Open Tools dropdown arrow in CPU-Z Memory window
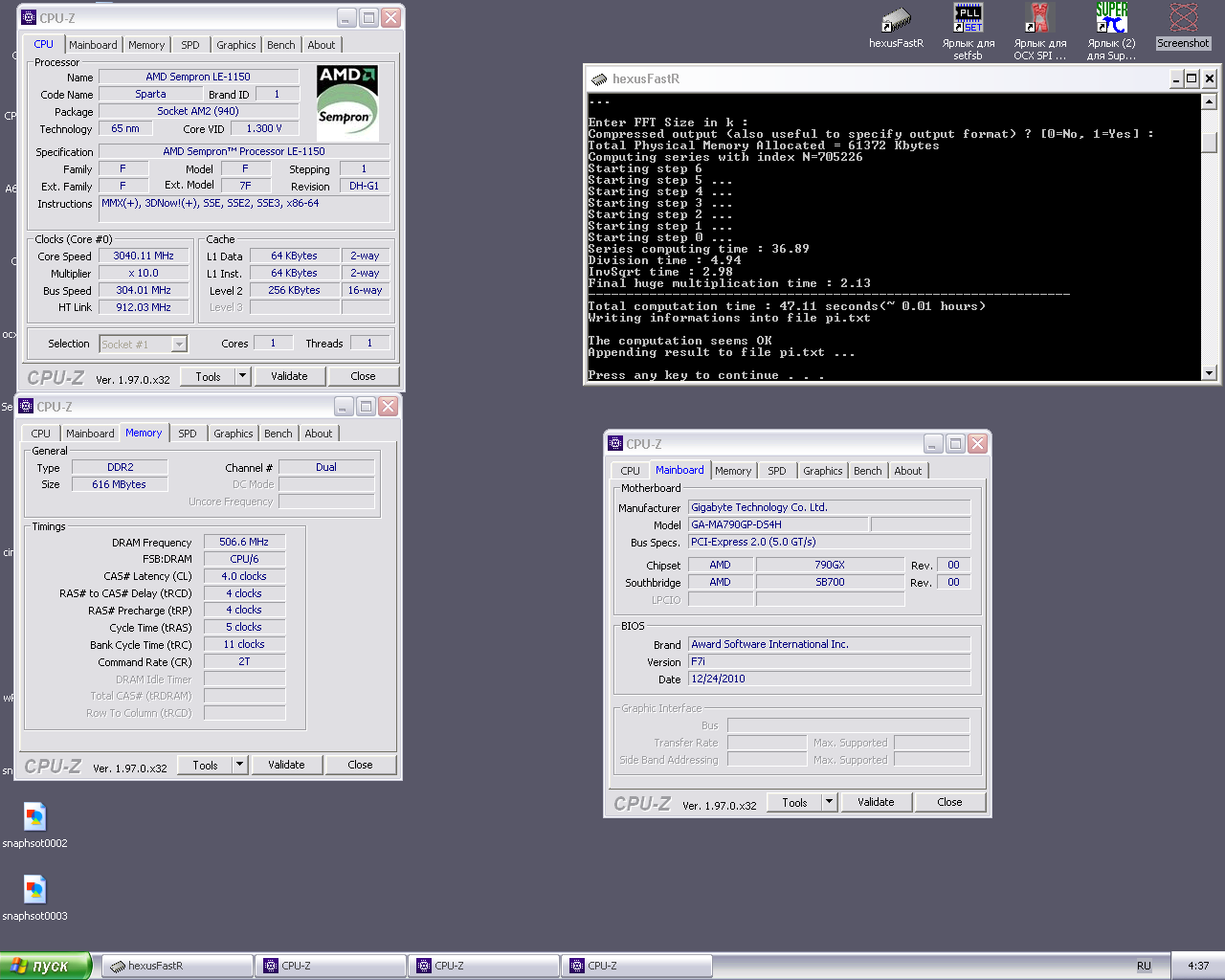 (x=239, y=765)
